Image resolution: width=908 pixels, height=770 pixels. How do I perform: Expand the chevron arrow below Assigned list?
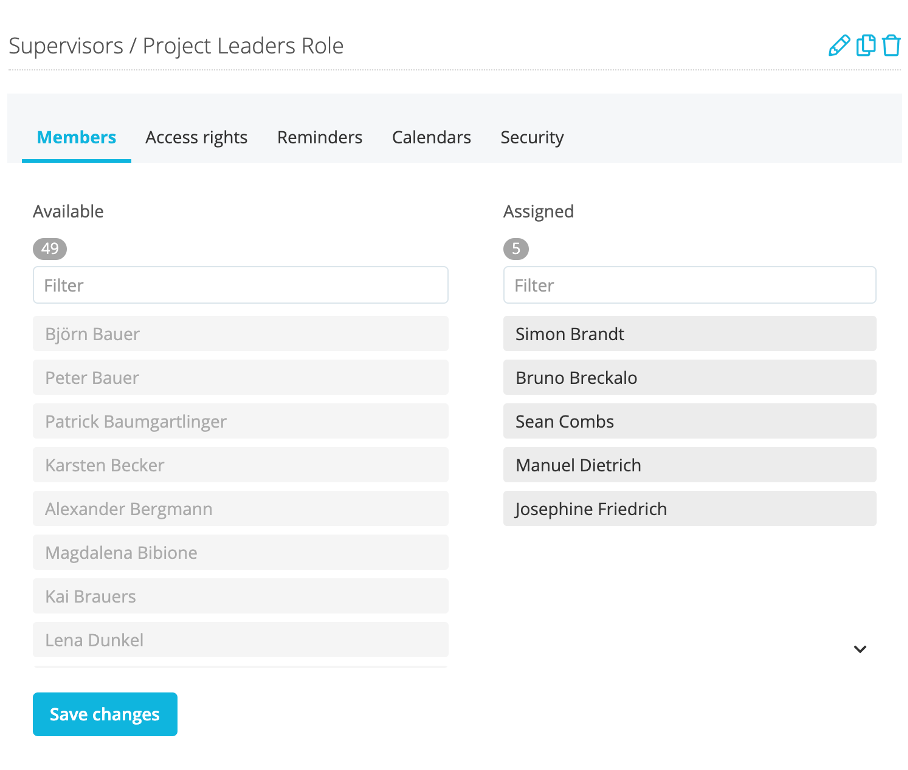point(860,649)
